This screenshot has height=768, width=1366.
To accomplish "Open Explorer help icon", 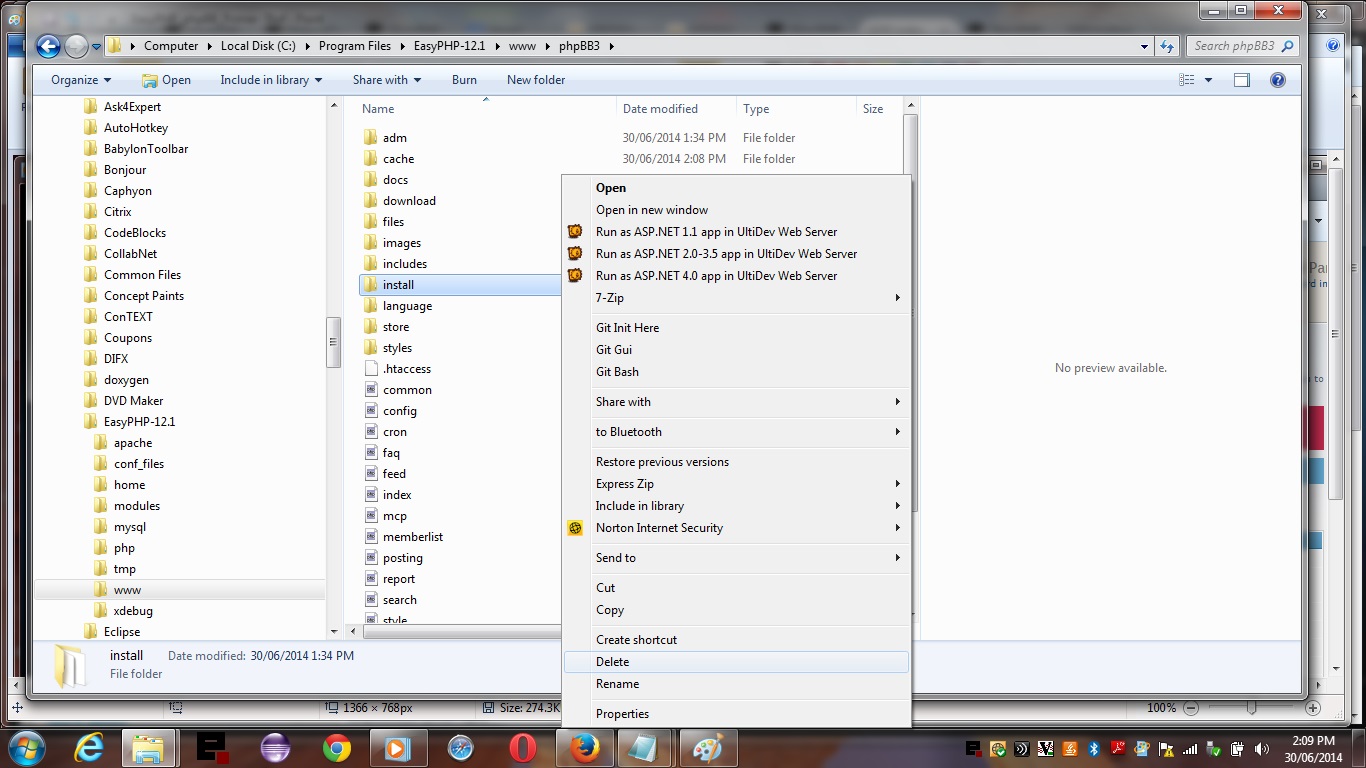I will (x=1278, y=80).
